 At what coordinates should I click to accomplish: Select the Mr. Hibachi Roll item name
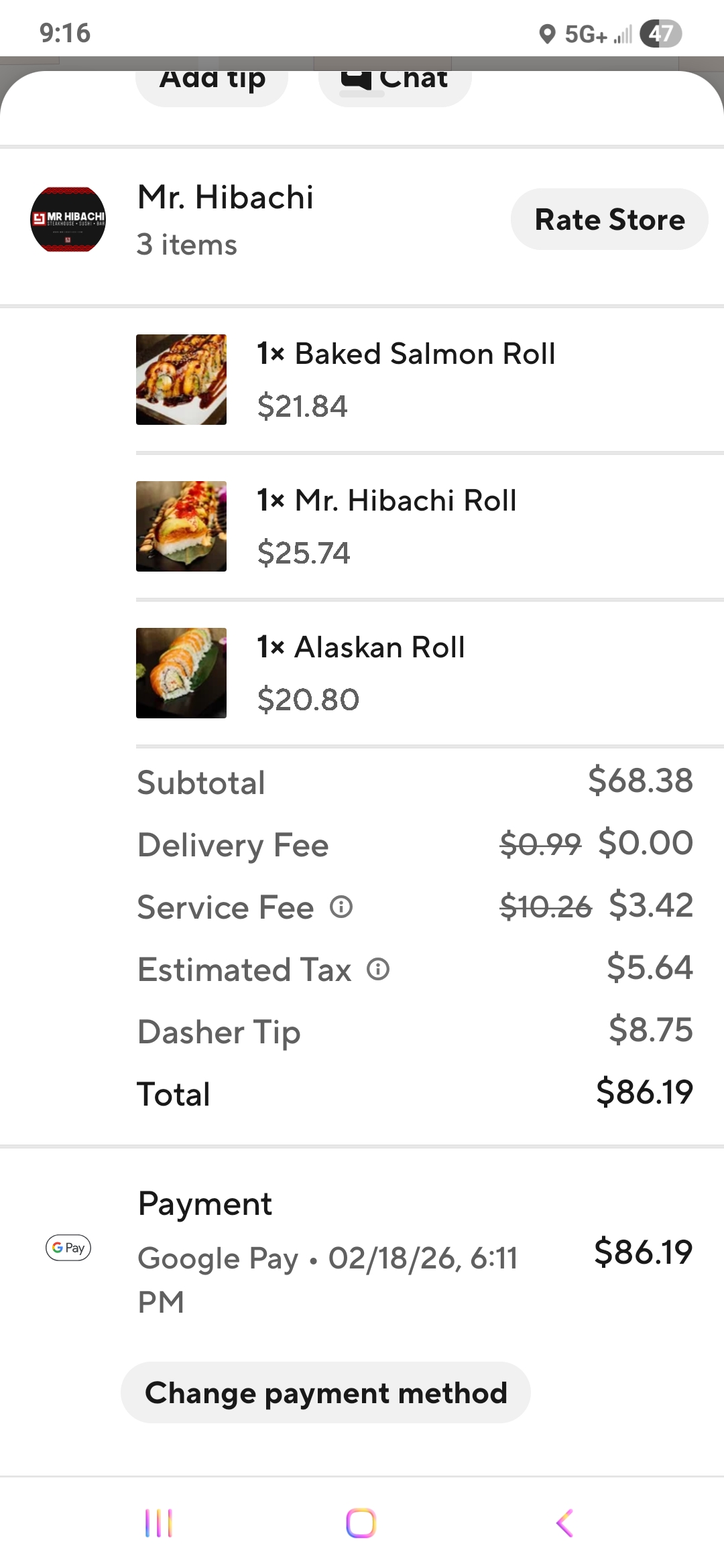coord(387,501)
